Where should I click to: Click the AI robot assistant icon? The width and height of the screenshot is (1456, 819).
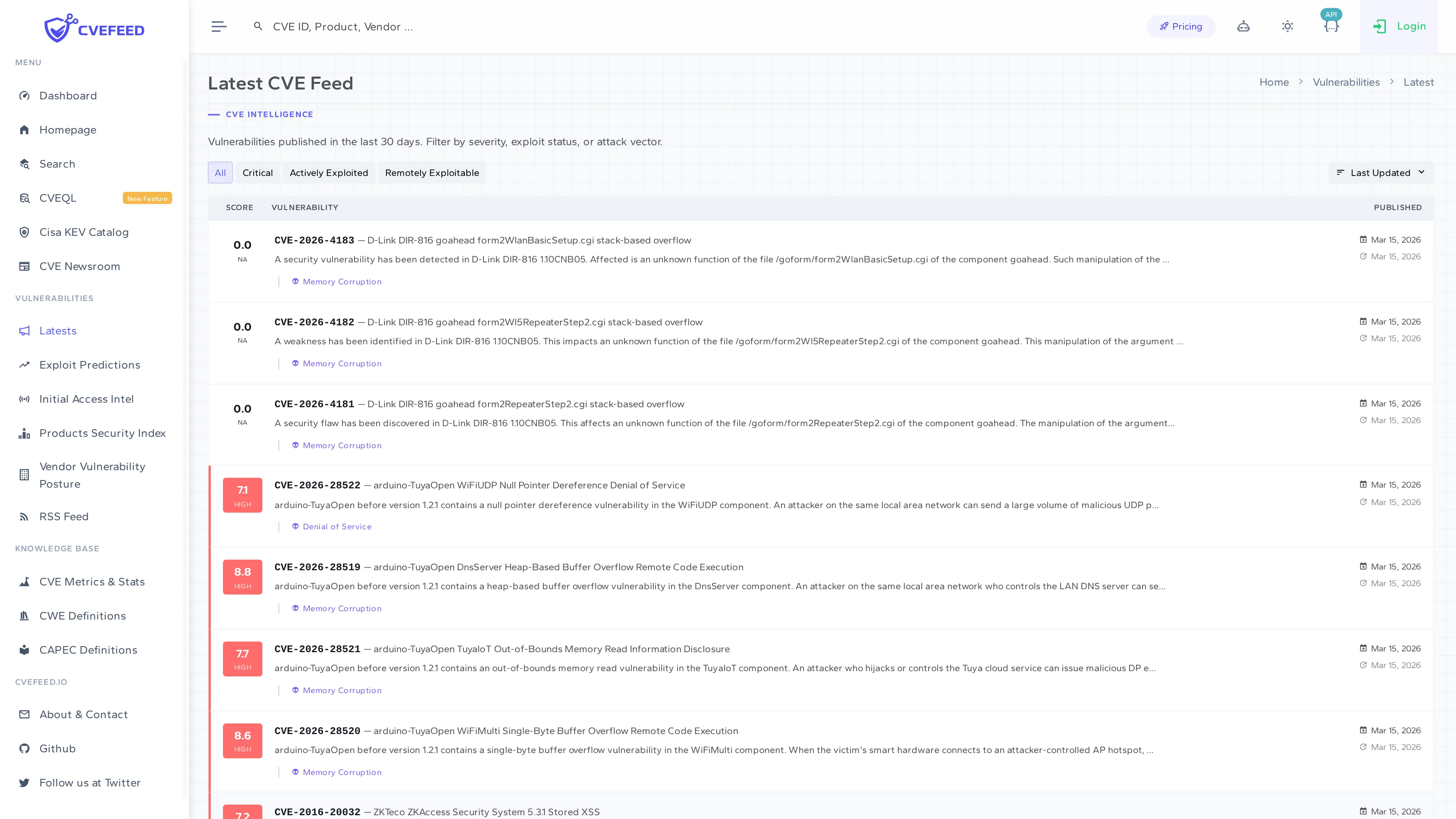(1244, 26)
